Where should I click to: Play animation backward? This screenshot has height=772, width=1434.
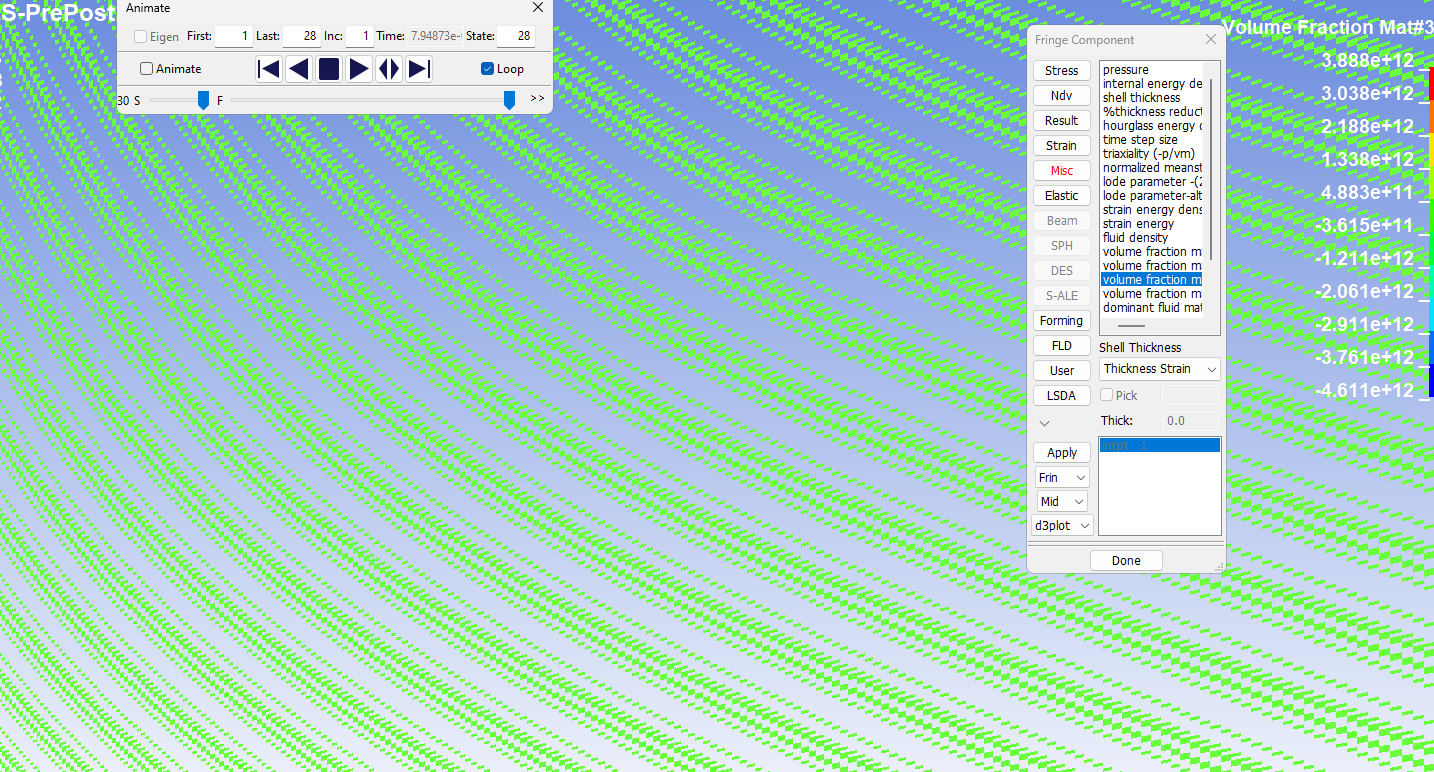click(x=298, y=69)
